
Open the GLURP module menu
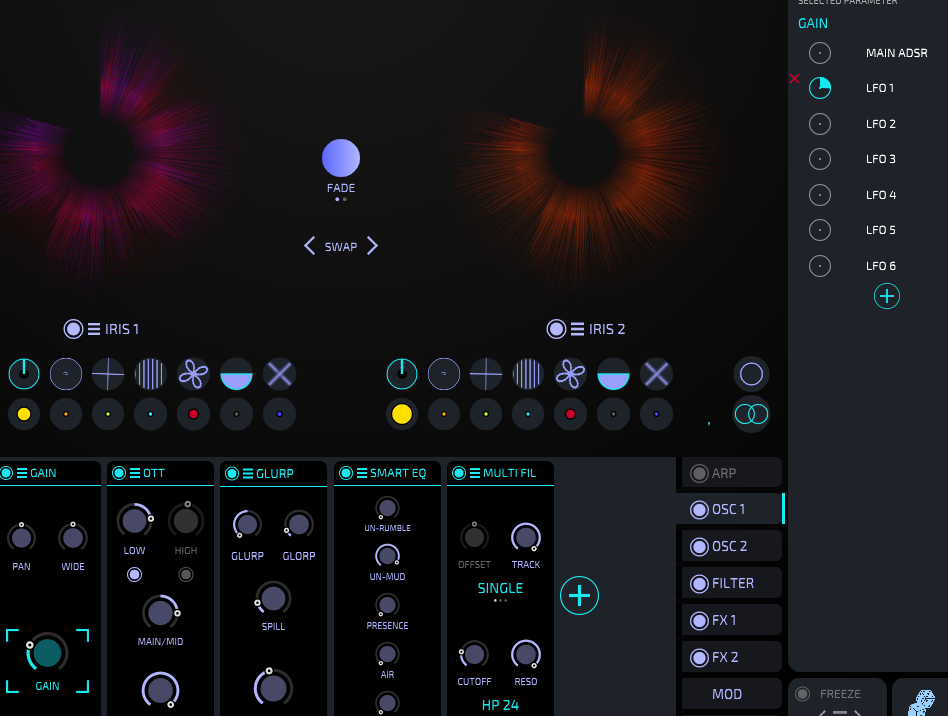(x=248, y=474)
